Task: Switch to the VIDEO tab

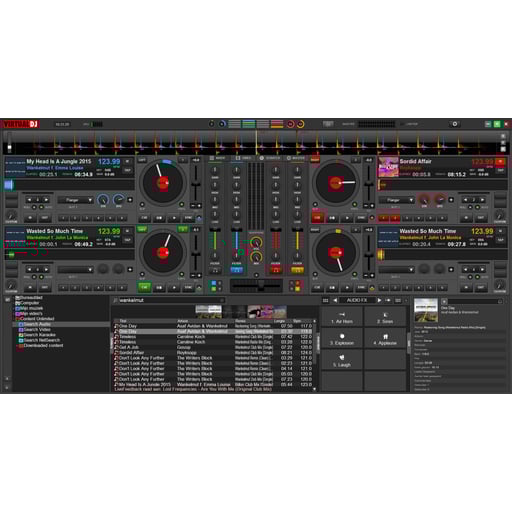Action: click(243, 158)
